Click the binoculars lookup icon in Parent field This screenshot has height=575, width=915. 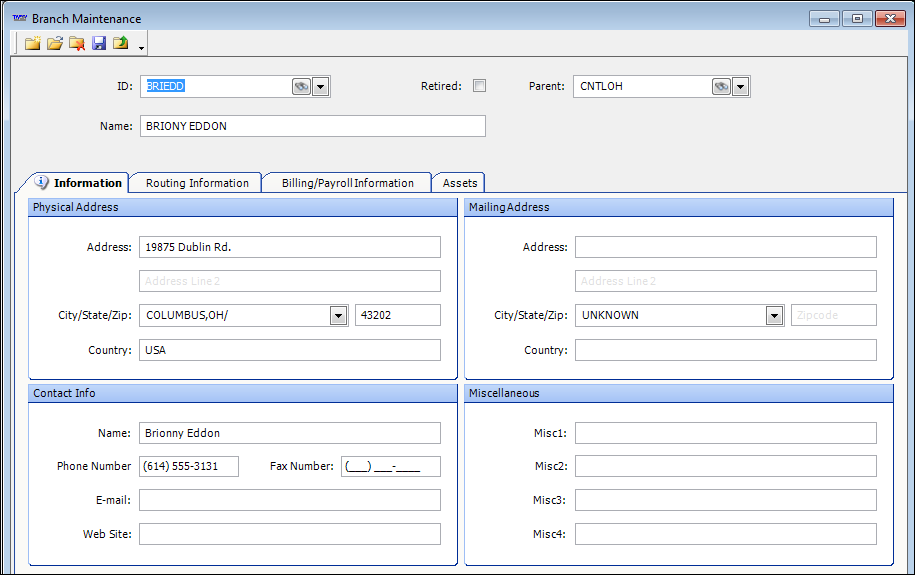pyautogui.click(x=721, y=87)
